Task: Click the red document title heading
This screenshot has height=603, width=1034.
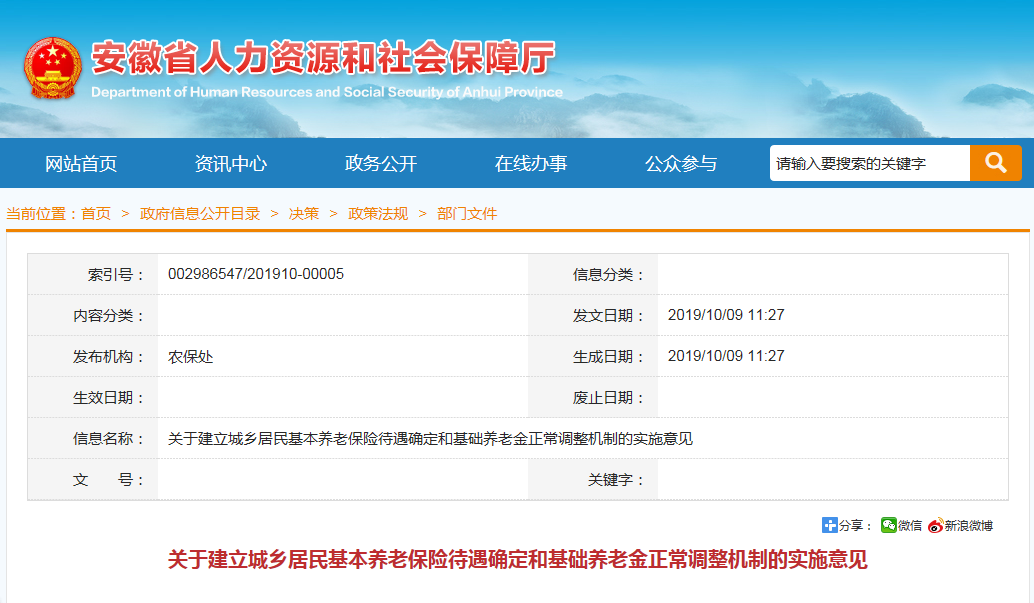Action: pos(517,560)
